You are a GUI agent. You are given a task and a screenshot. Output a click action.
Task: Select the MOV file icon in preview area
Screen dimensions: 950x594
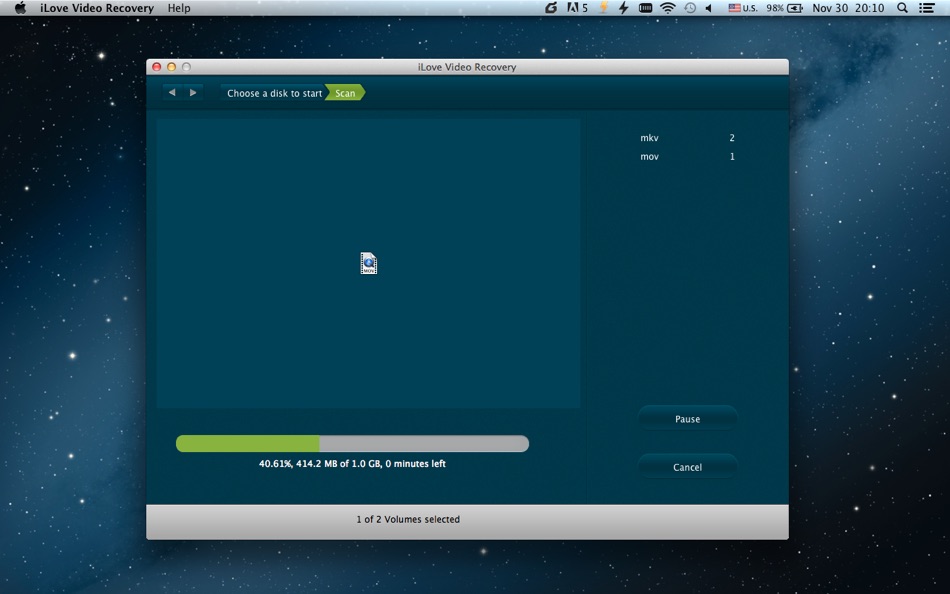368,263
